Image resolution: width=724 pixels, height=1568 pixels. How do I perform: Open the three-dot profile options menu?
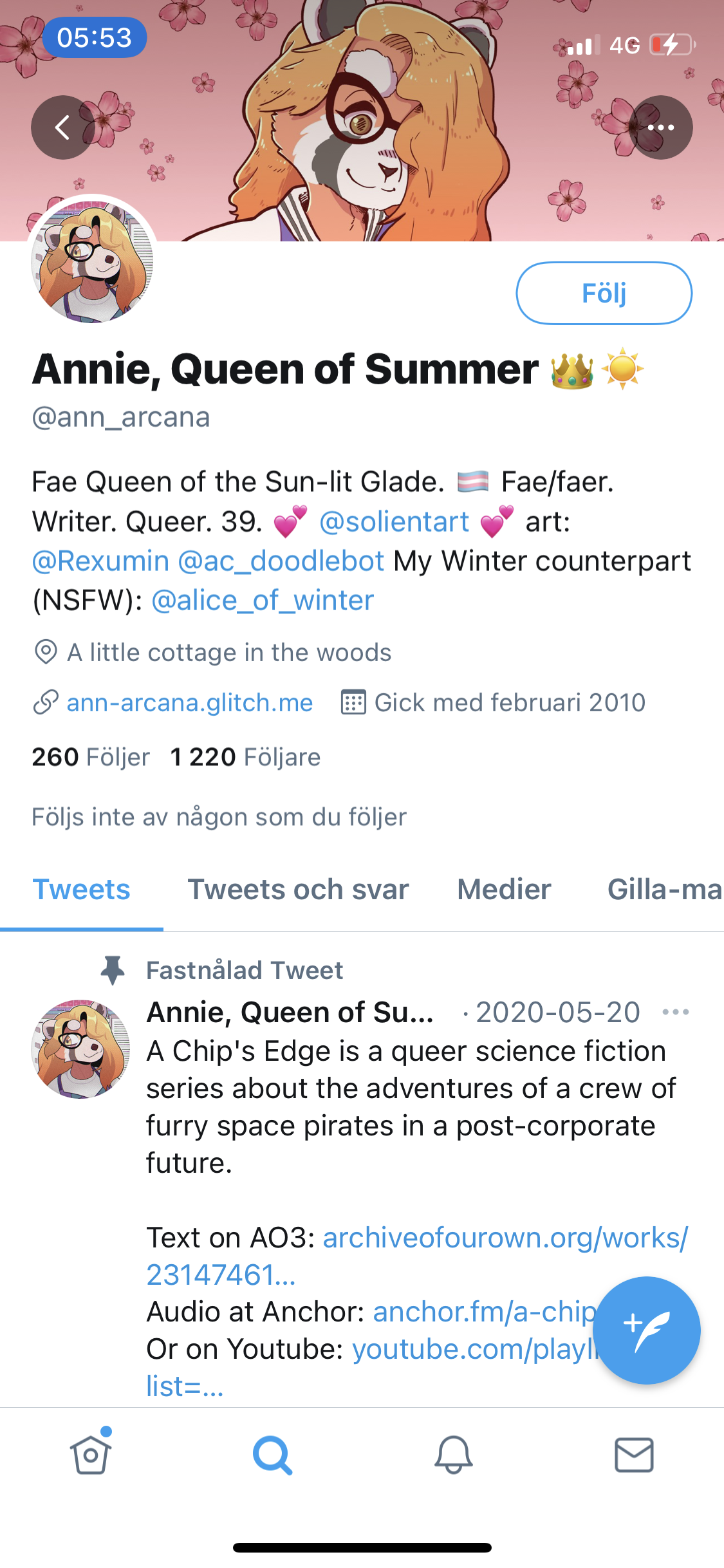(661, 127)
